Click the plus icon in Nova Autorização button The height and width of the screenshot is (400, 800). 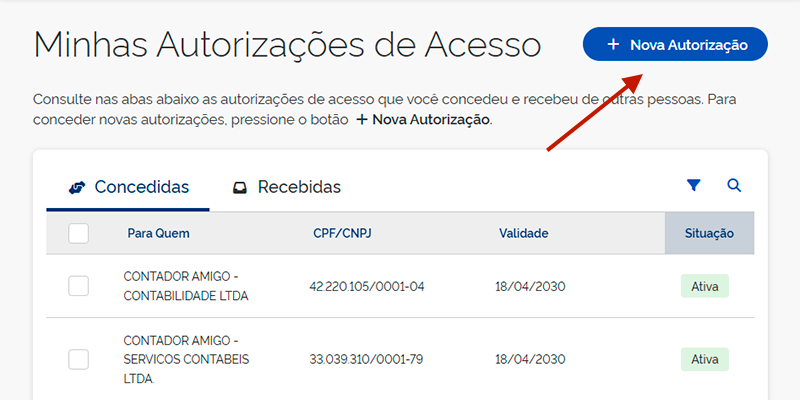click(613, 45)
